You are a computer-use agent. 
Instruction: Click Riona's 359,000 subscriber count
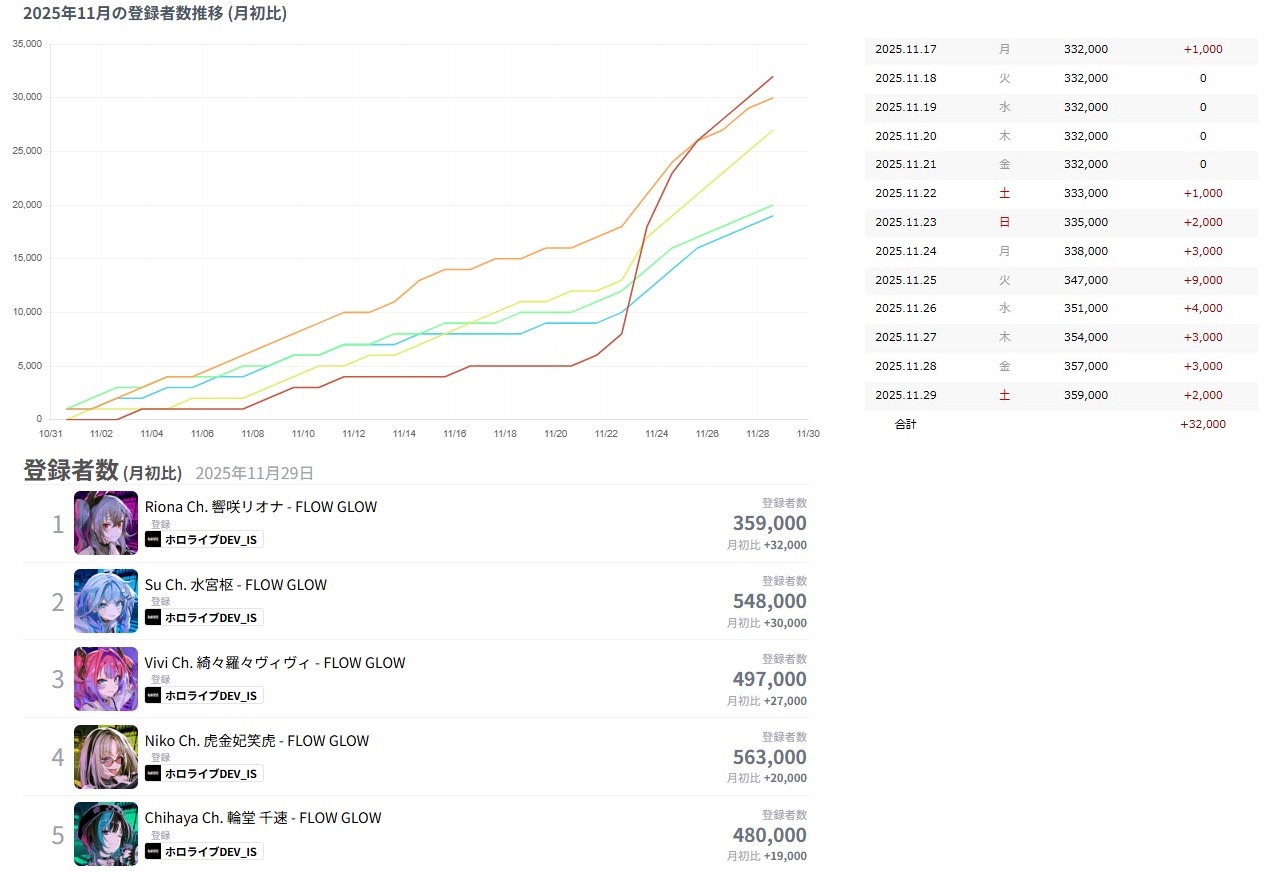tap(769, 523)
